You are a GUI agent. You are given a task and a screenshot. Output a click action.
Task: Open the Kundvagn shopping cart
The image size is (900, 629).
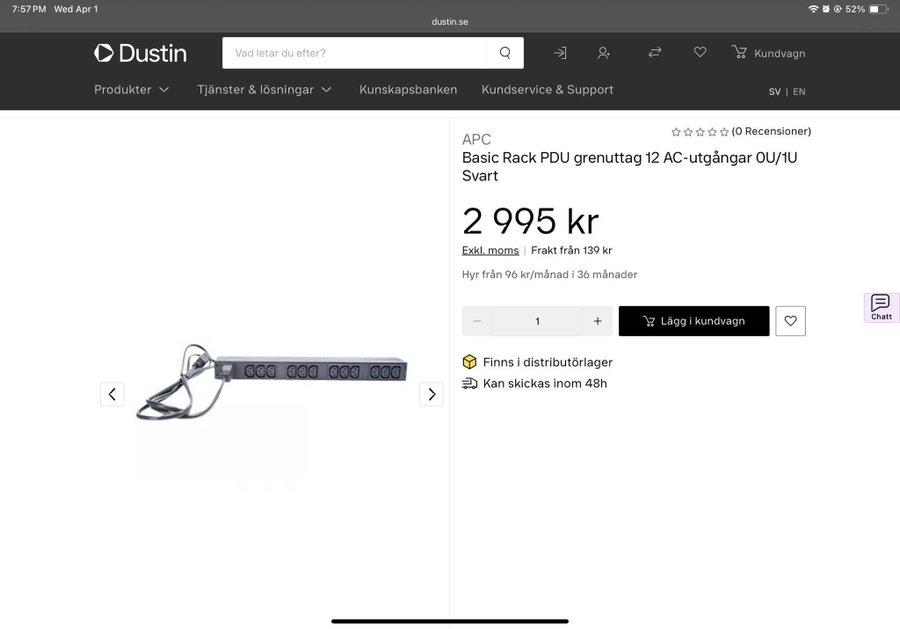click(x=768, y=53)
